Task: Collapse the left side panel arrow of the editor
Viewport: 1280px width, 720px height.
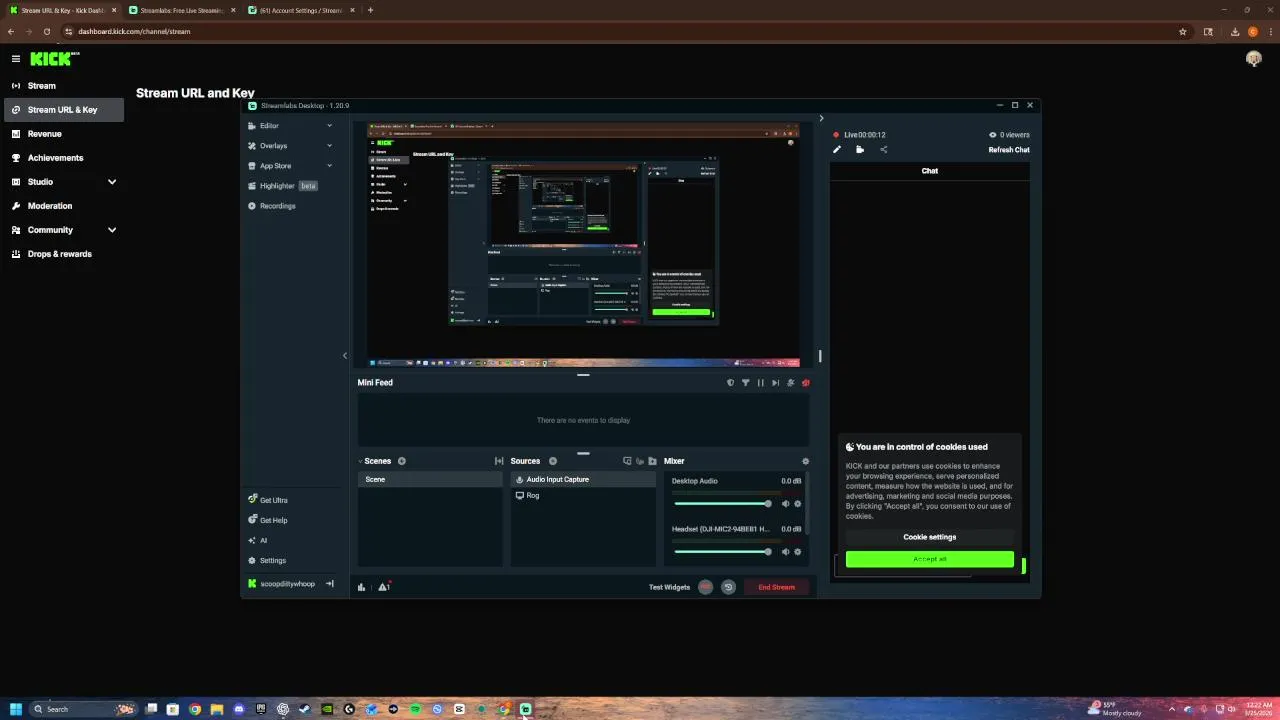Action: point(345,355)
